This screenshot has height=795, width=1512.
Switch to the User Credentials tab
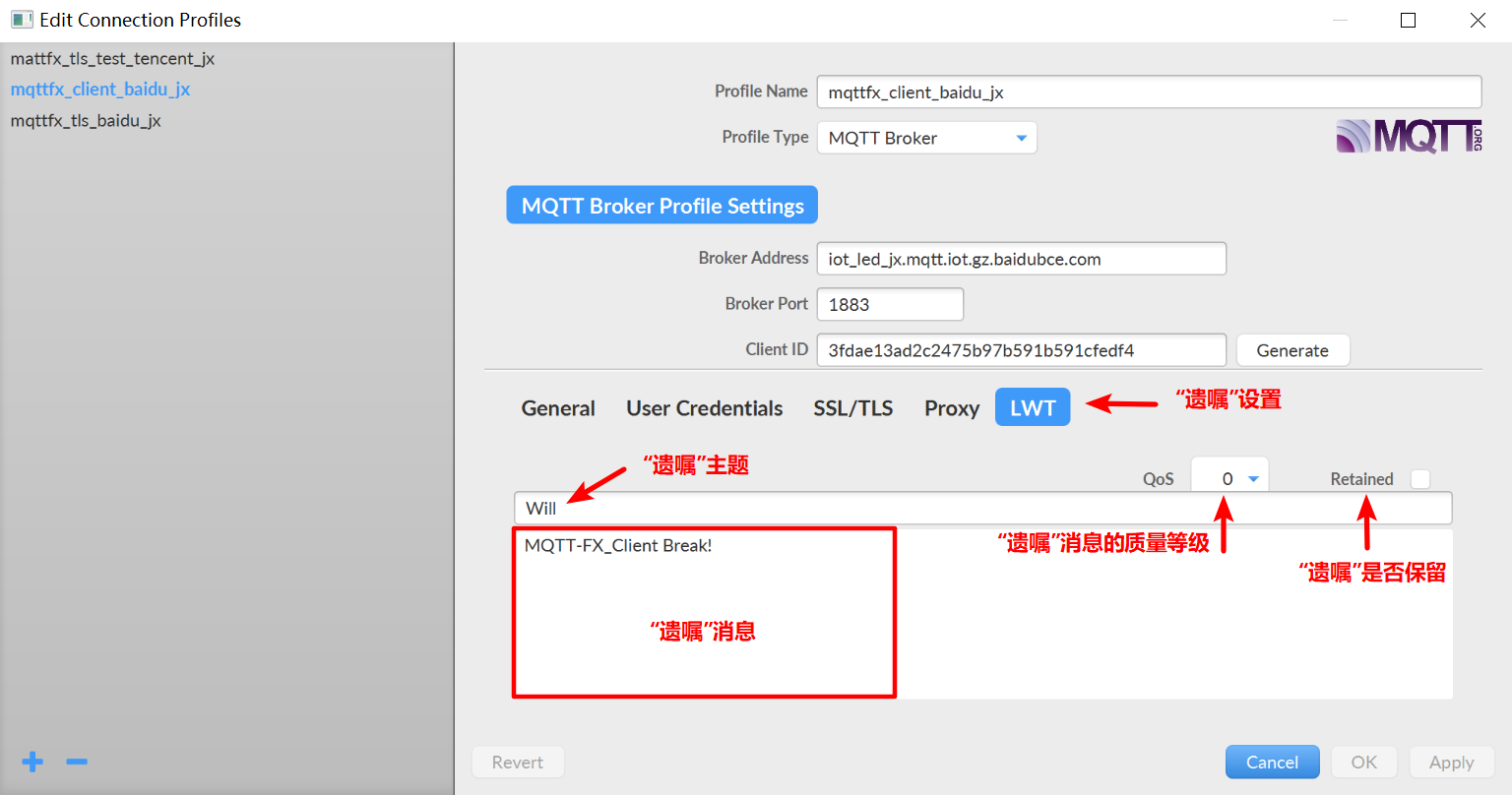pyautogui.click(x=705, y=408)
